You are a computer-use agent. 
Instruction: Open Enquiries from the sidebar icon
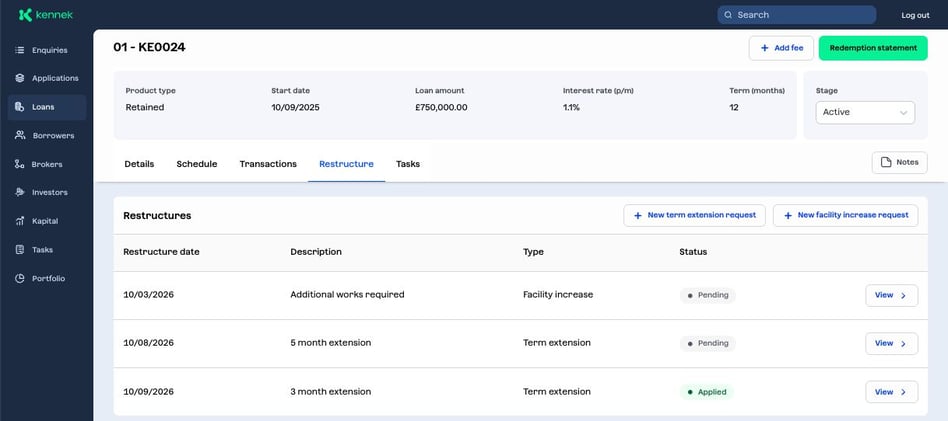(x=20, y=50)
